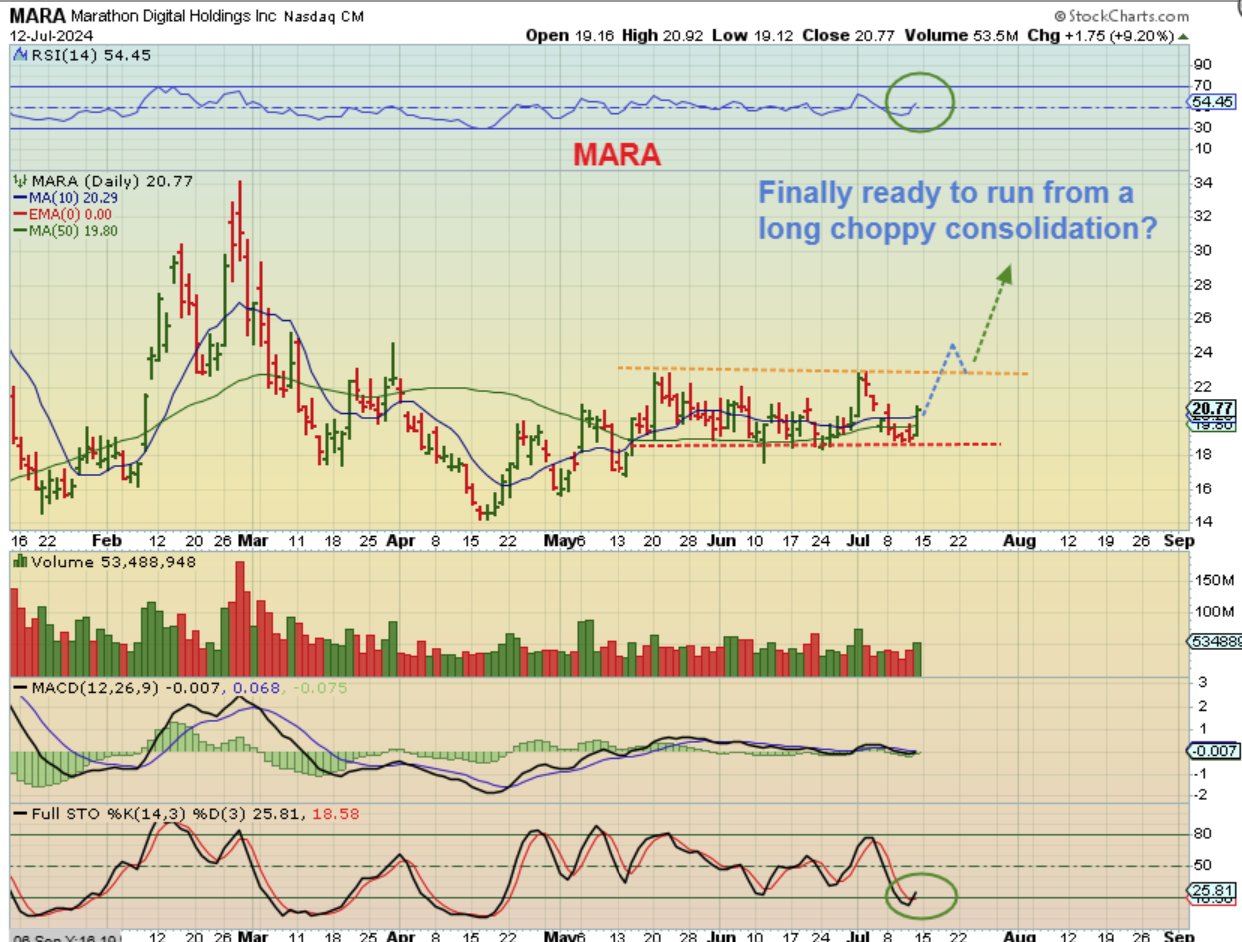Open the StockCharts.com copyright link

coord(1120,16)
